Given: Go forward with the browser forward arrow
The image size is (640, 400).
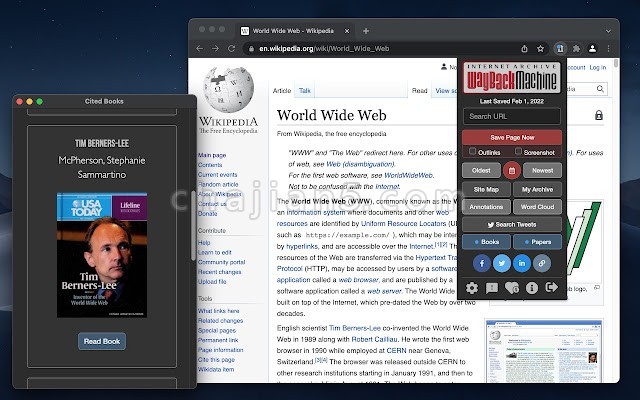Looking at the screenshot, I should tap(215, 49).
